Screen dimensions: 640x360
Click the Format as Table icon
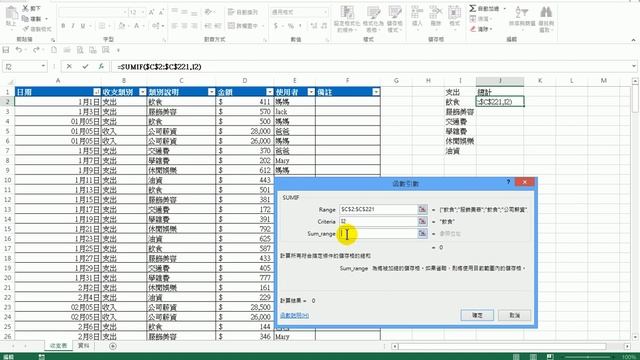tap(373, 12)
